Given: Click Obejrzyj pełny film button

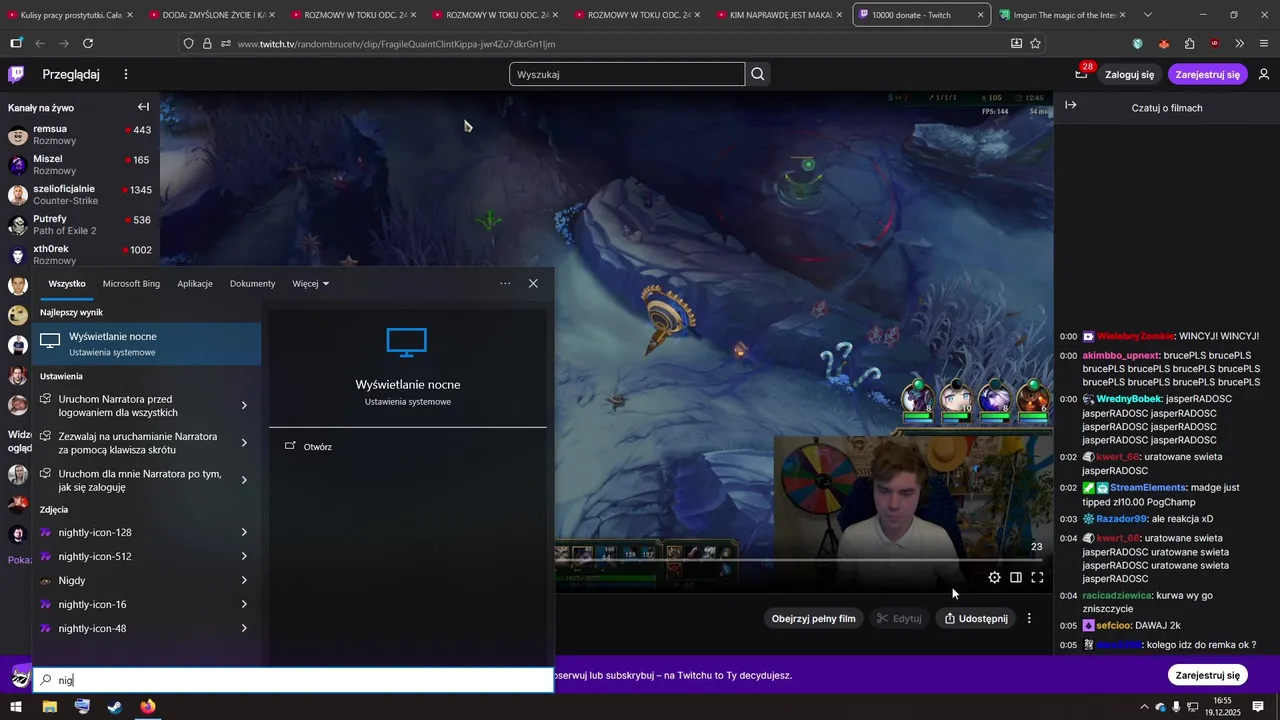Looking at the screenshot, I should point(813,619).
